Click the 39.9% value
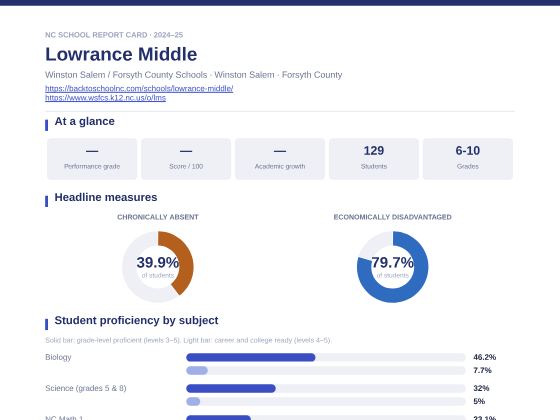560x420 pixels. coord(158,262)
